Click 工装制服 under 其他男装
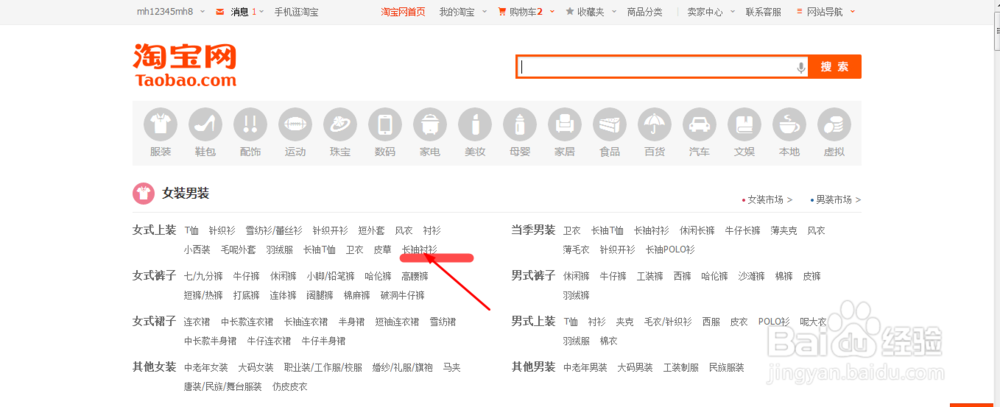Viewport: 1000px width, 407px height. coord(680,368)
